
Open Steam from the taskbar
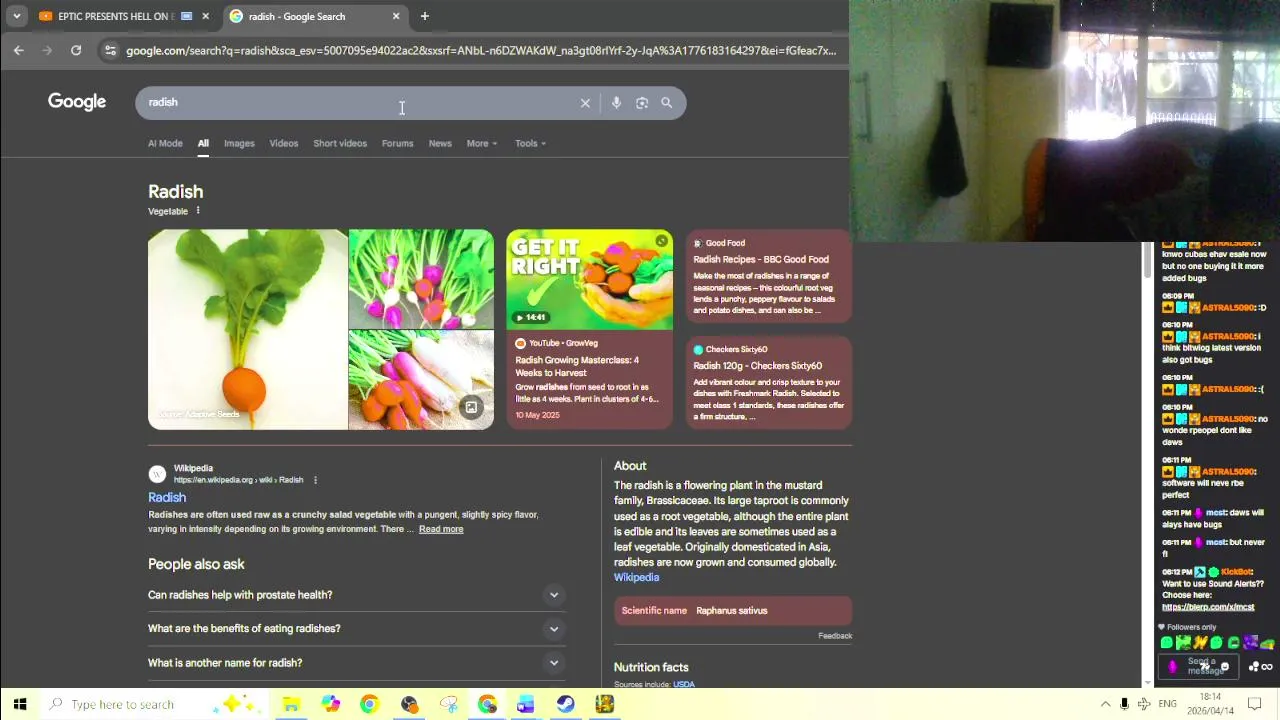tap(566, 704)
